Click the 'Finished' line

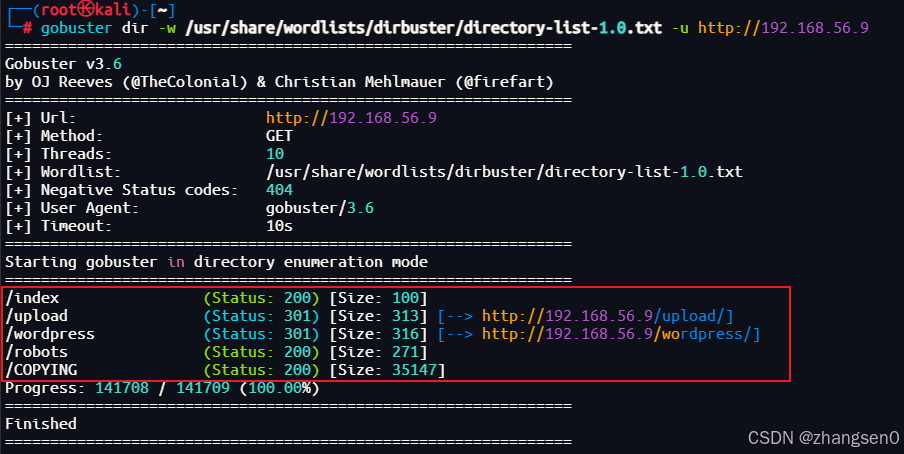41,424
